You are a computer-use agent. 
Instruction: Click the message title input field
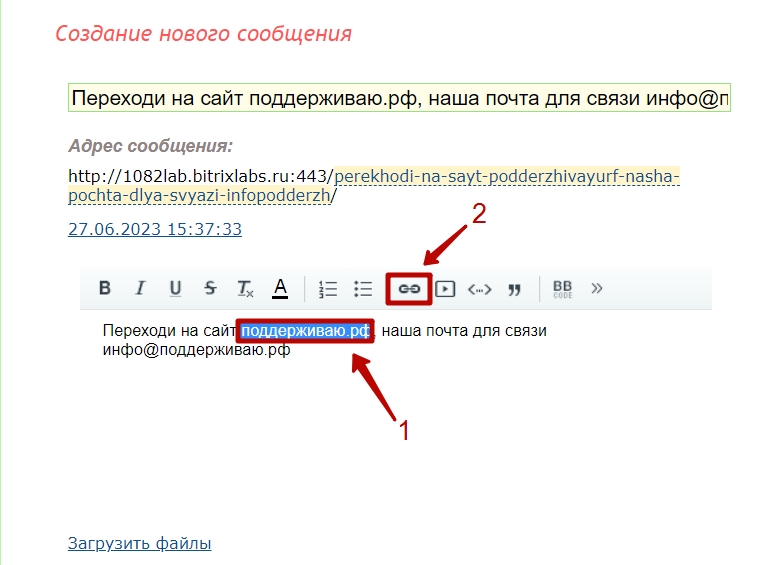click(x=399, y=98)
